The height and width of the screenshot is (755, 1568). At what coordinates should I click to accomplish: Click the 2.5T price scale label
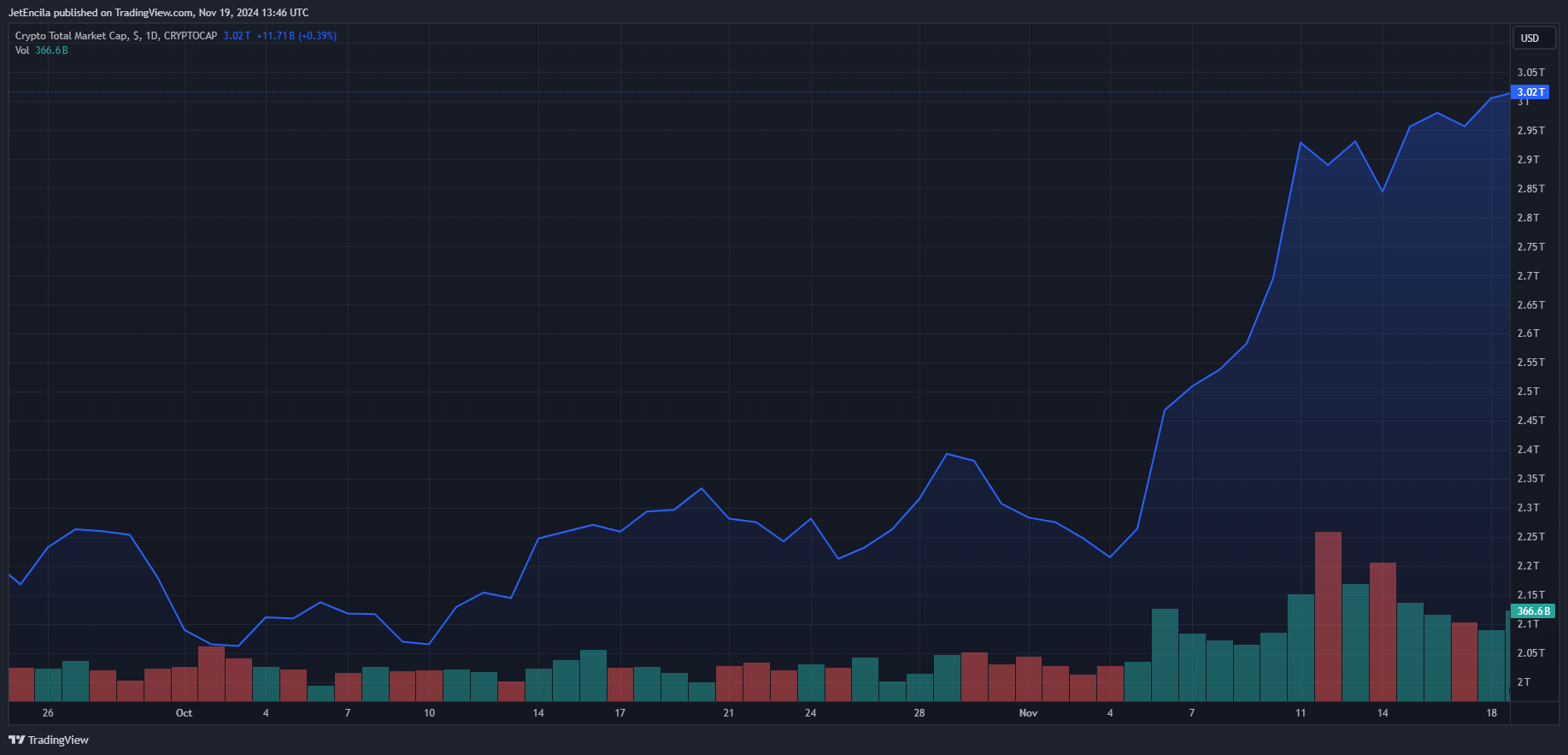click(x=1528, y=391)
